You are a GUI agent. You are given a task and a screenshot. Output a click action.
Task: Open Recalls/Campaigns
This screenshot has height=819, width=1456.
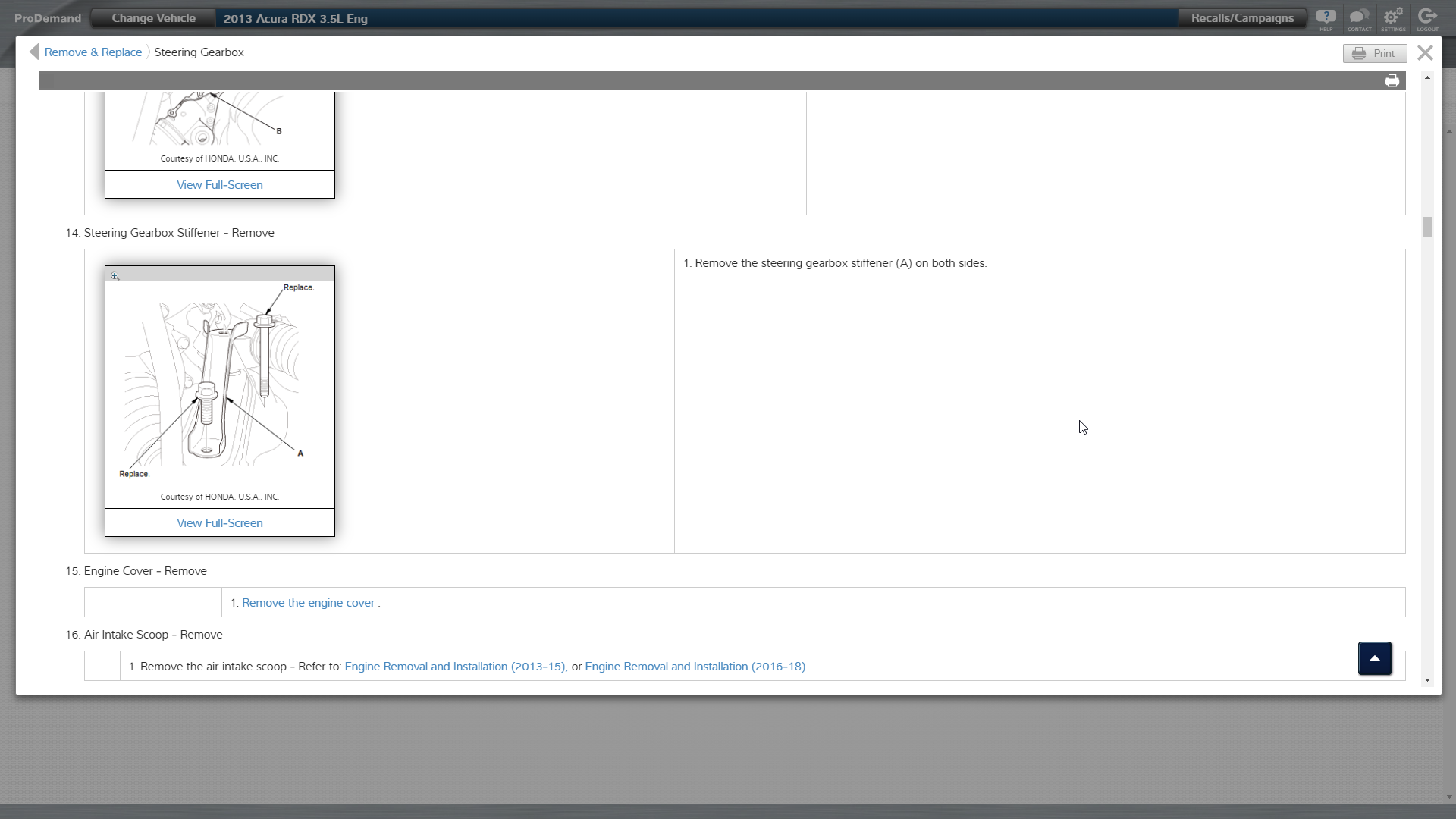pyautogui.click(x=1242, y=18)
